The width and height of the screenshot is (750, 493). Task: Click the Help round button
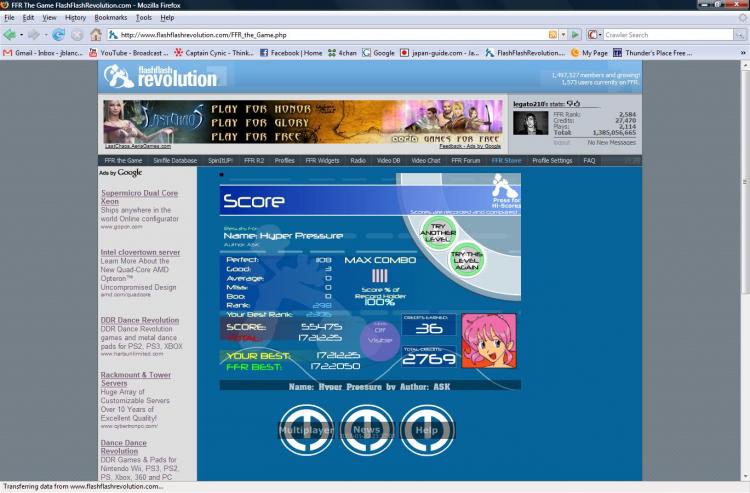[427, 430]
